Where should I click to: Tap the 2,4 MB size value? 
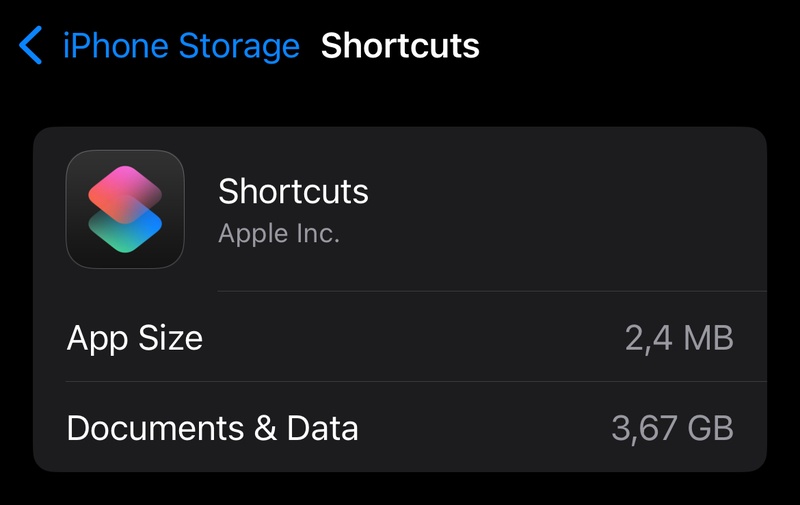tap(679, 338)
